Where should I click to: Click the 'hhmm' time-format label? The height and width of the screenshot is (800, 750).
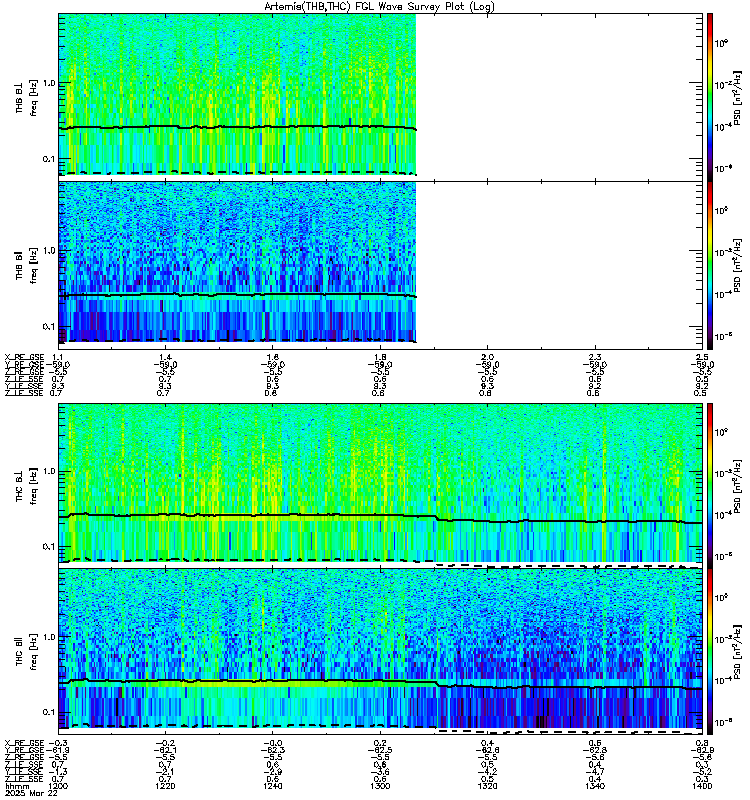pyautogui.click(x=16, y=786)
